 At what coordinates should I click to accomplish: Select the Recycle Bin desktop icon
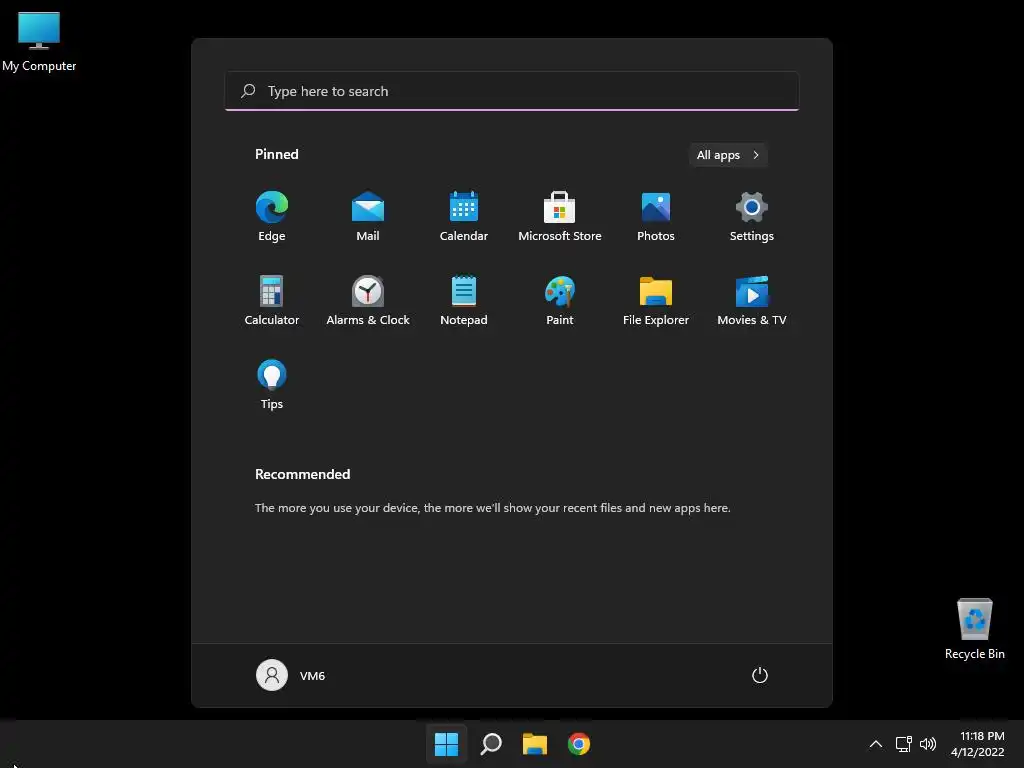[974, 629]
